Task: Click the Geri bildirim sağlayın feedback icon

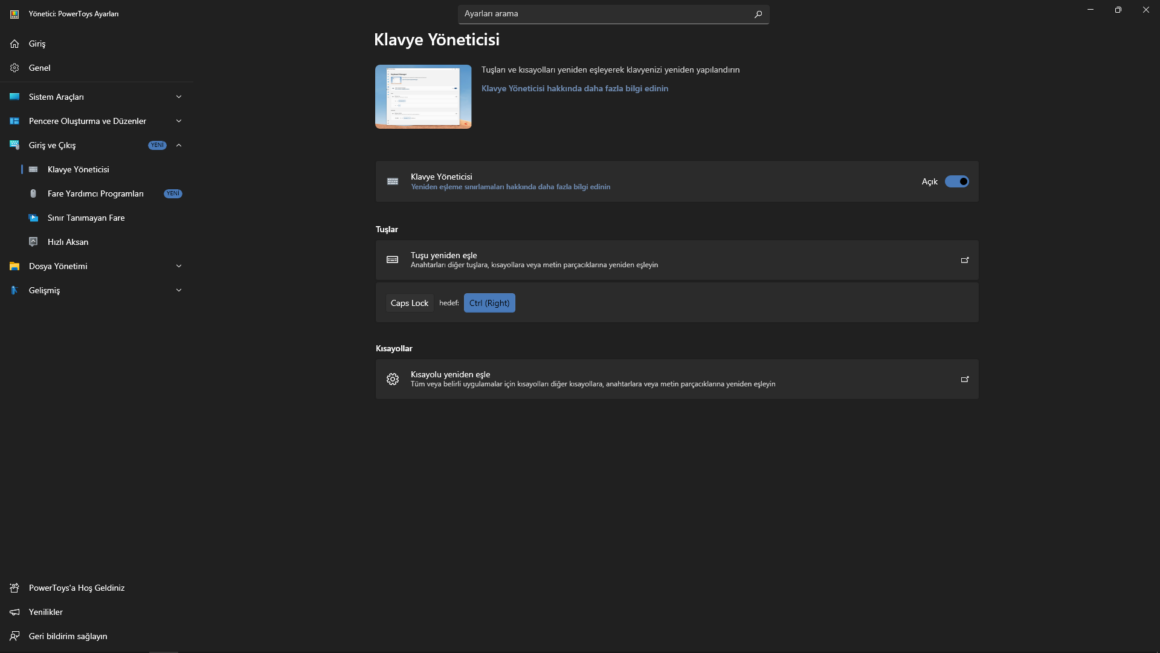Action: tap(14, 636)
